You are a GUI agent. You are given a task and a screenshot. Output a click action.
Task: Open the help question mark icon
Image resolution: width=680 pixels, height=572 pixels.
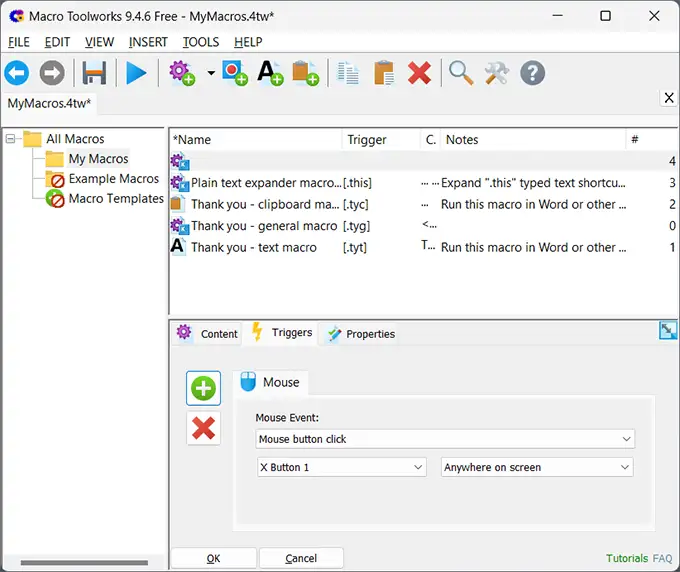(x=533, y=73)
